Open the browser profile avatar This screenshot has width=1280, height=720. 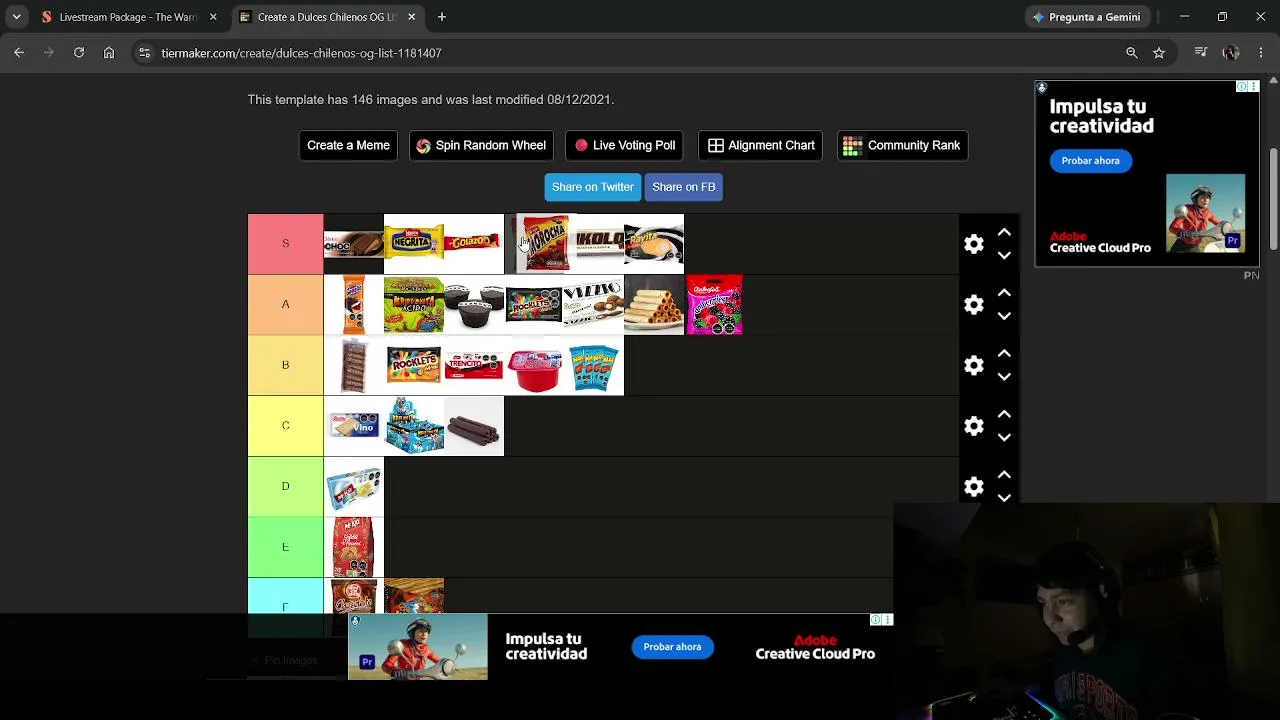(x=1231, y=53)
